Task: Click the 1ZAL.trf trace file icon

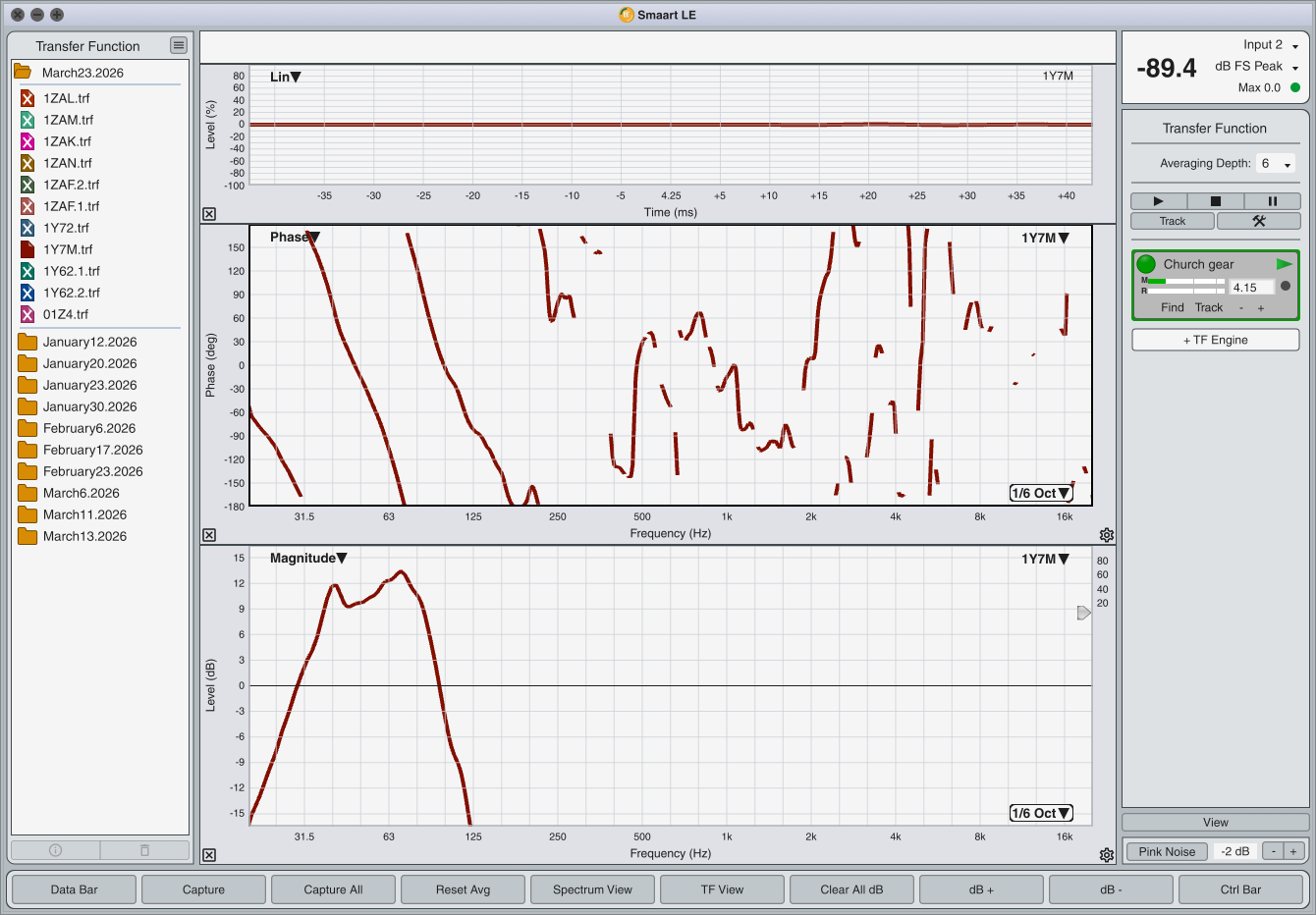Action: click(27, 98)
